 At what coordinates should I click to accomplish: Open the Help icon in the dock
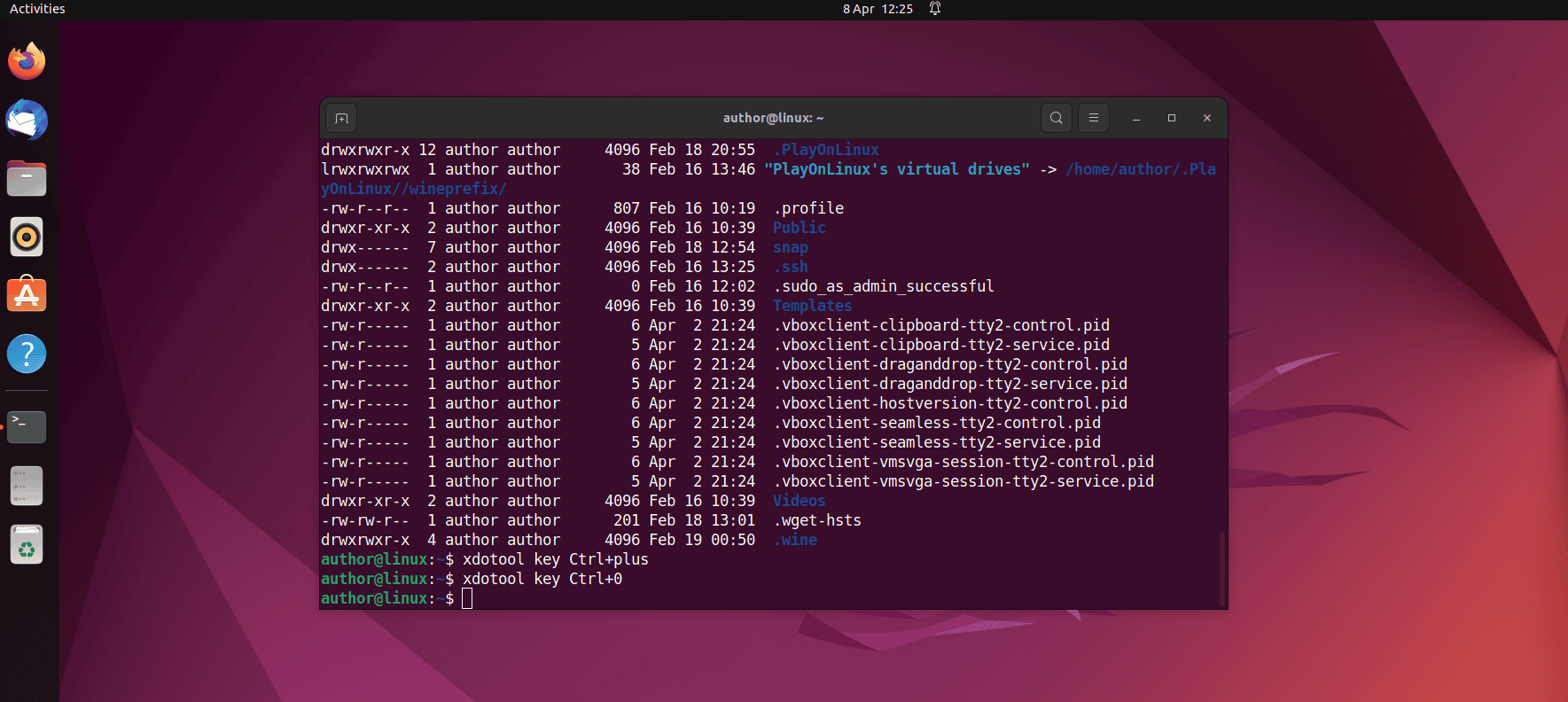pos(27,354)
